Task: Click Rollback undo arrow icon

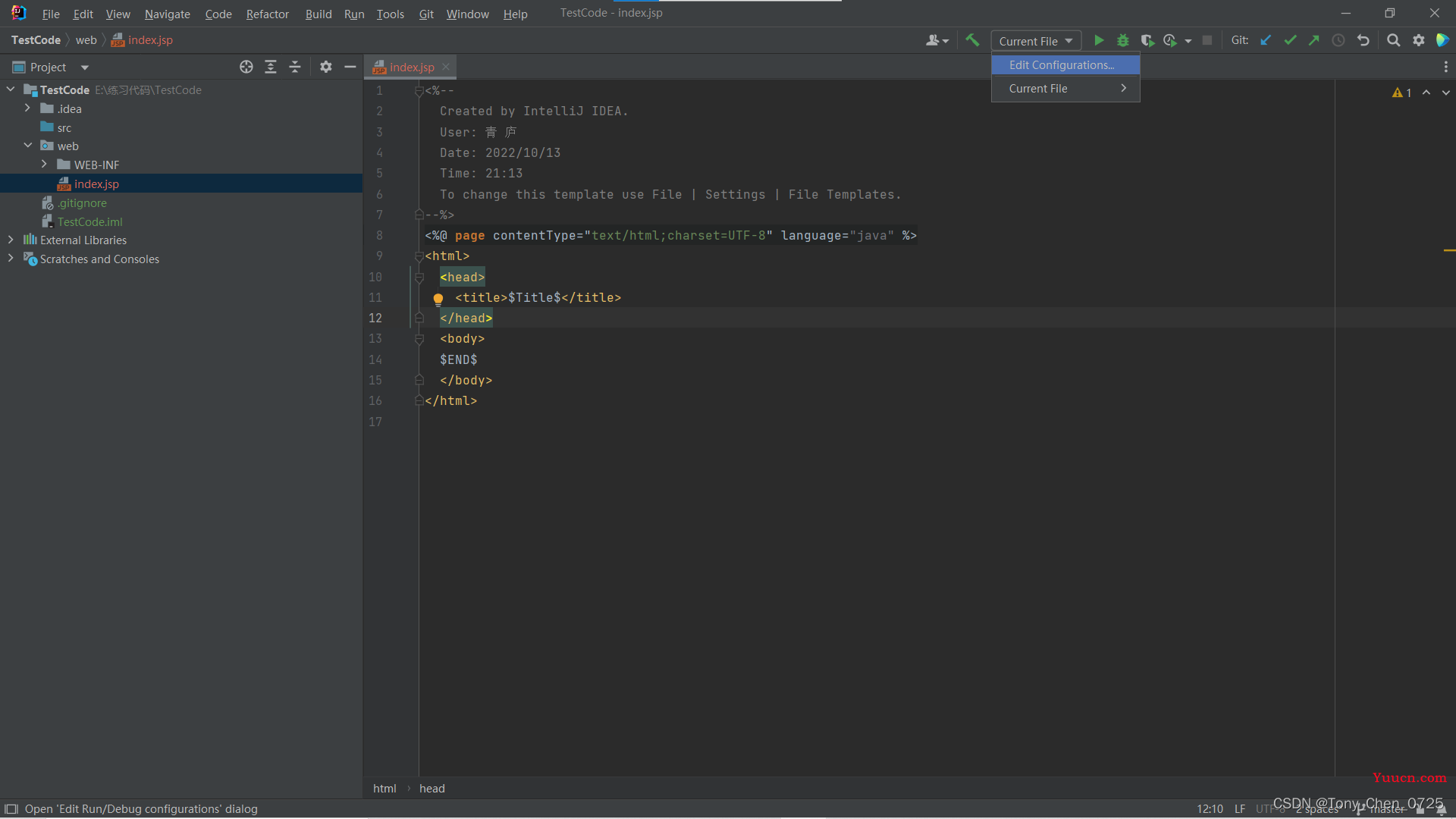Action: tap(1363, 40)
